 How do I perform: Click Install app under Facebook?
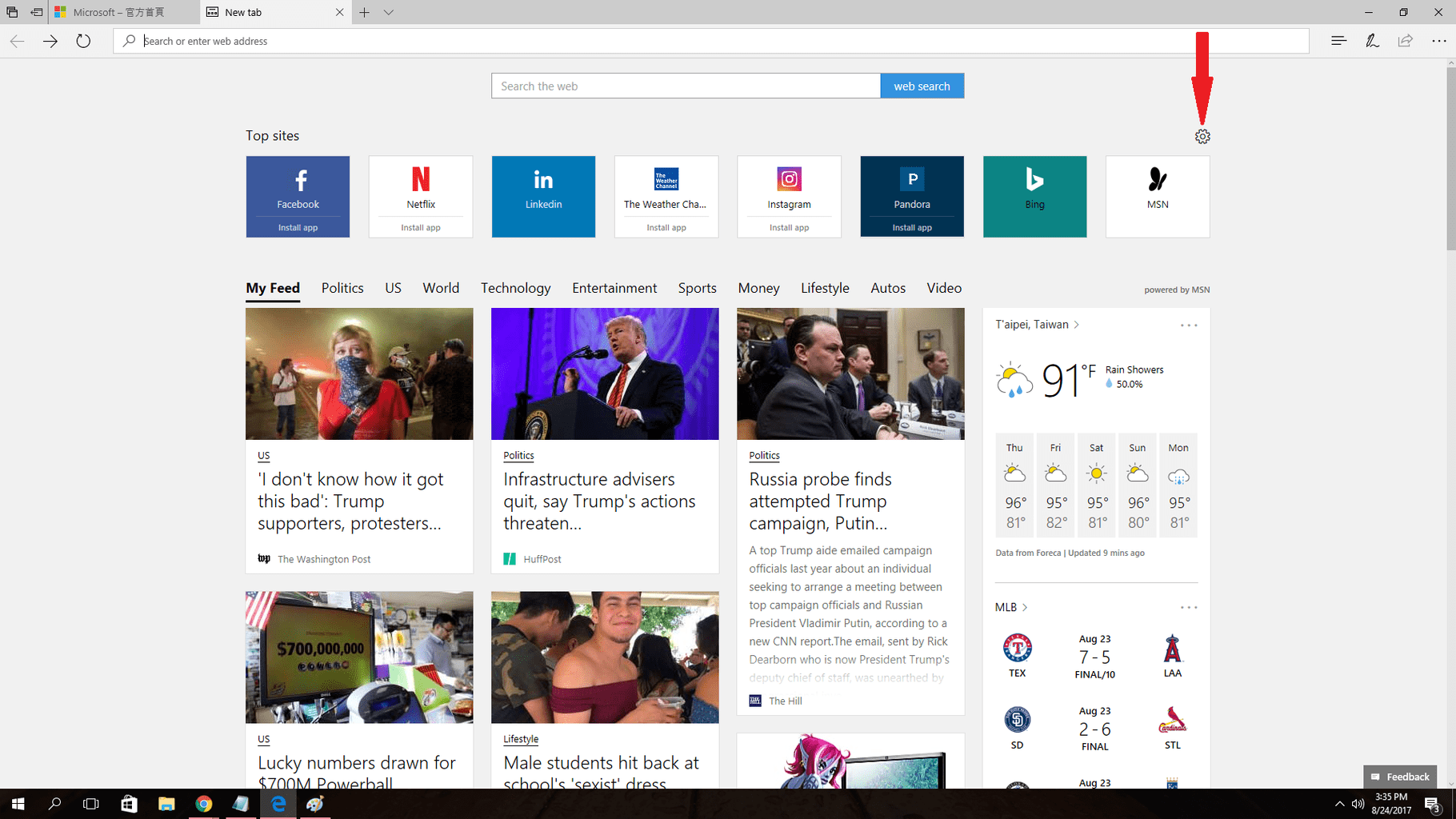click(298, 227)
